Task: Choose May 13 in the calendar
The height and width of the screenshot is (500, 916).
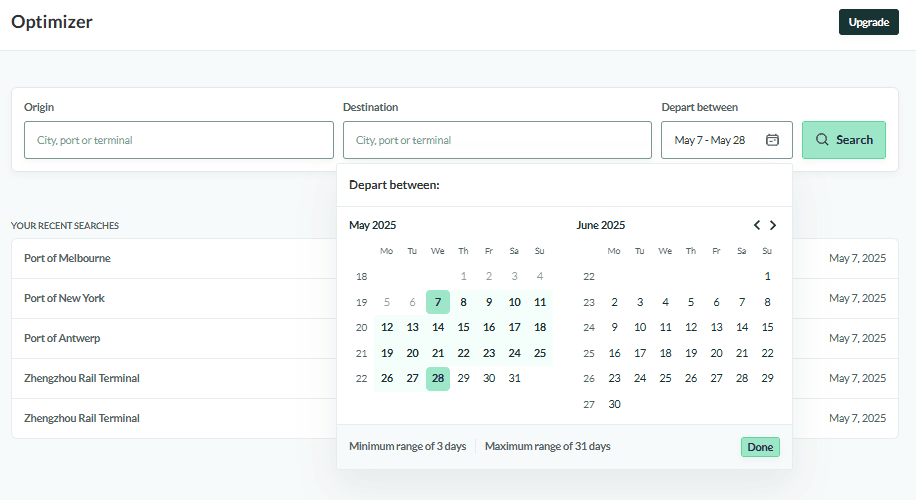Action: coord(412,327)
